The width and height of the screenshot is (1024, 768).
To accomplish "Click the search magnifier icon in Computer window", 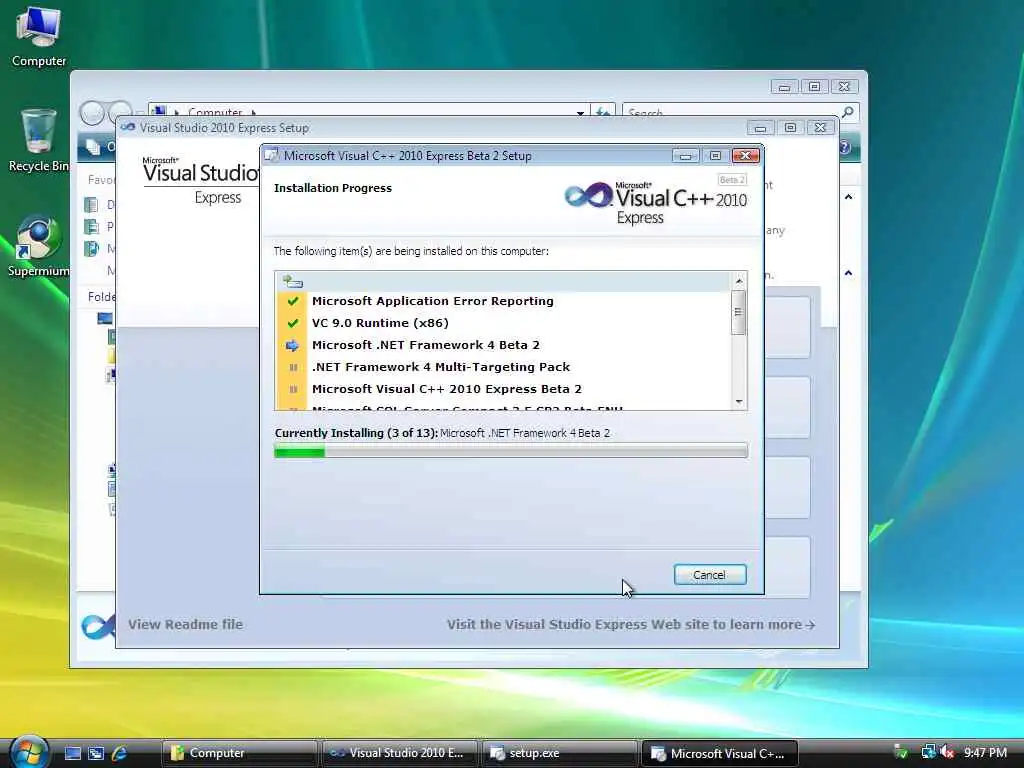I will (x=848, y=112).
